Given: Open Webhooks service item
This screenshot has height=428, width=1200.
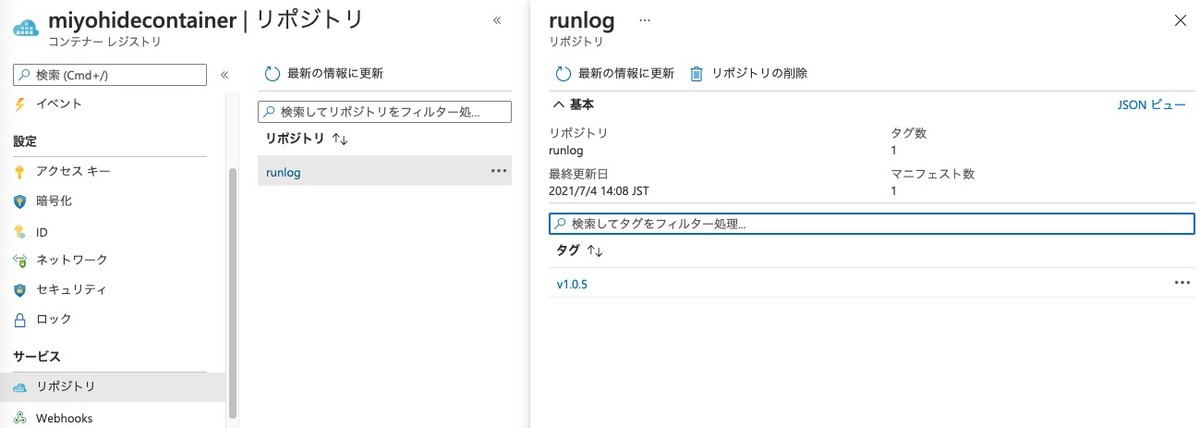Looking at the screenshot, I should tap(65, 418).
